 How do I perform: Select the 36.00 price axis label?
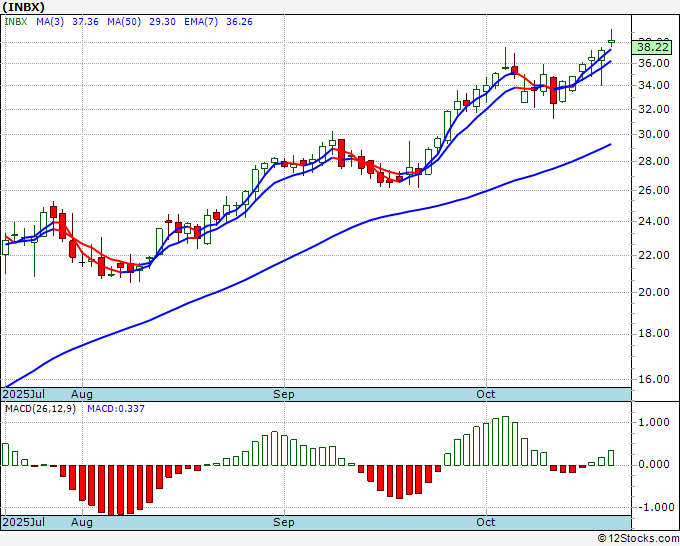point(654,63)
